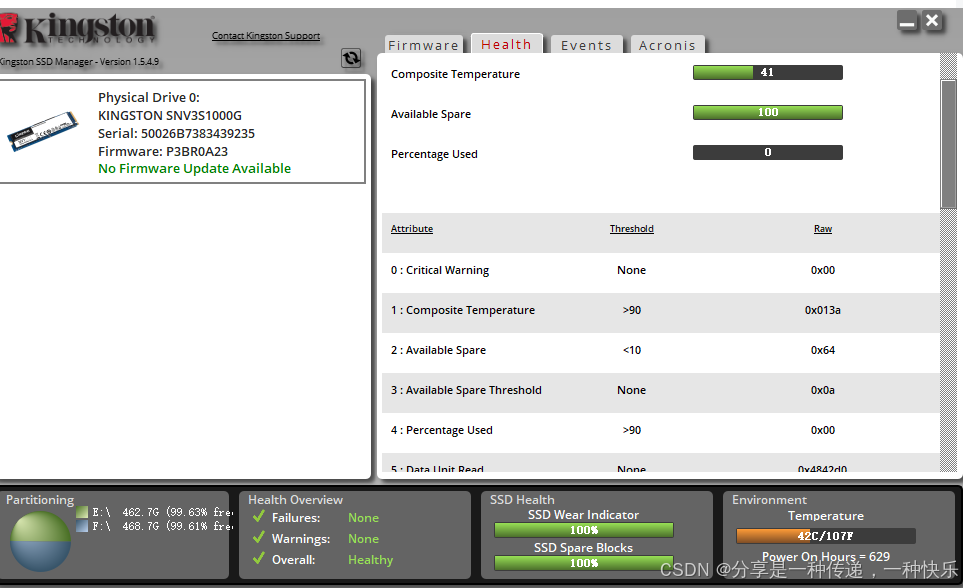The height and width of the screenshot is (588, 963).
Task: Click the Serial number text
Action: click(176, 133)
